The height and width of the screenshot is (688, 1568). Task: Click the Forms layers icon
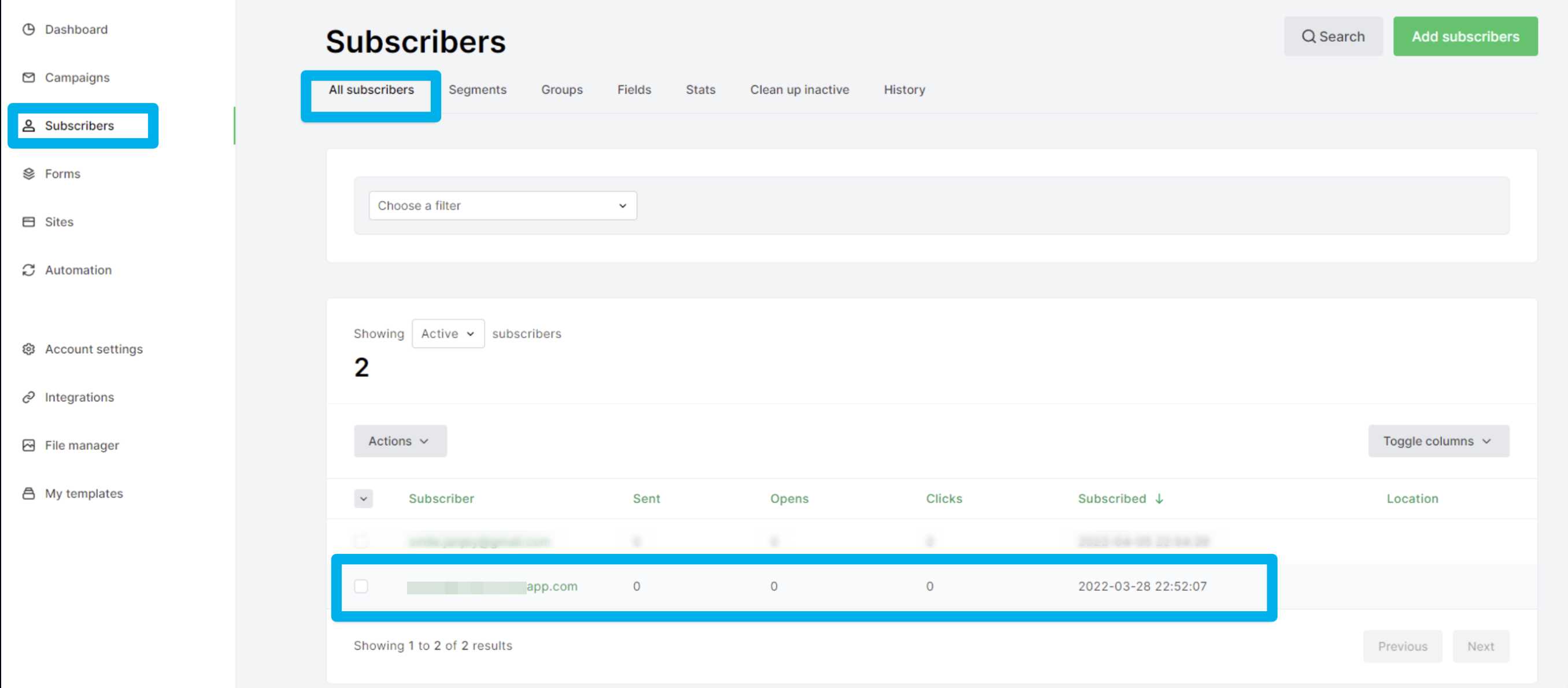coord(28,173)
